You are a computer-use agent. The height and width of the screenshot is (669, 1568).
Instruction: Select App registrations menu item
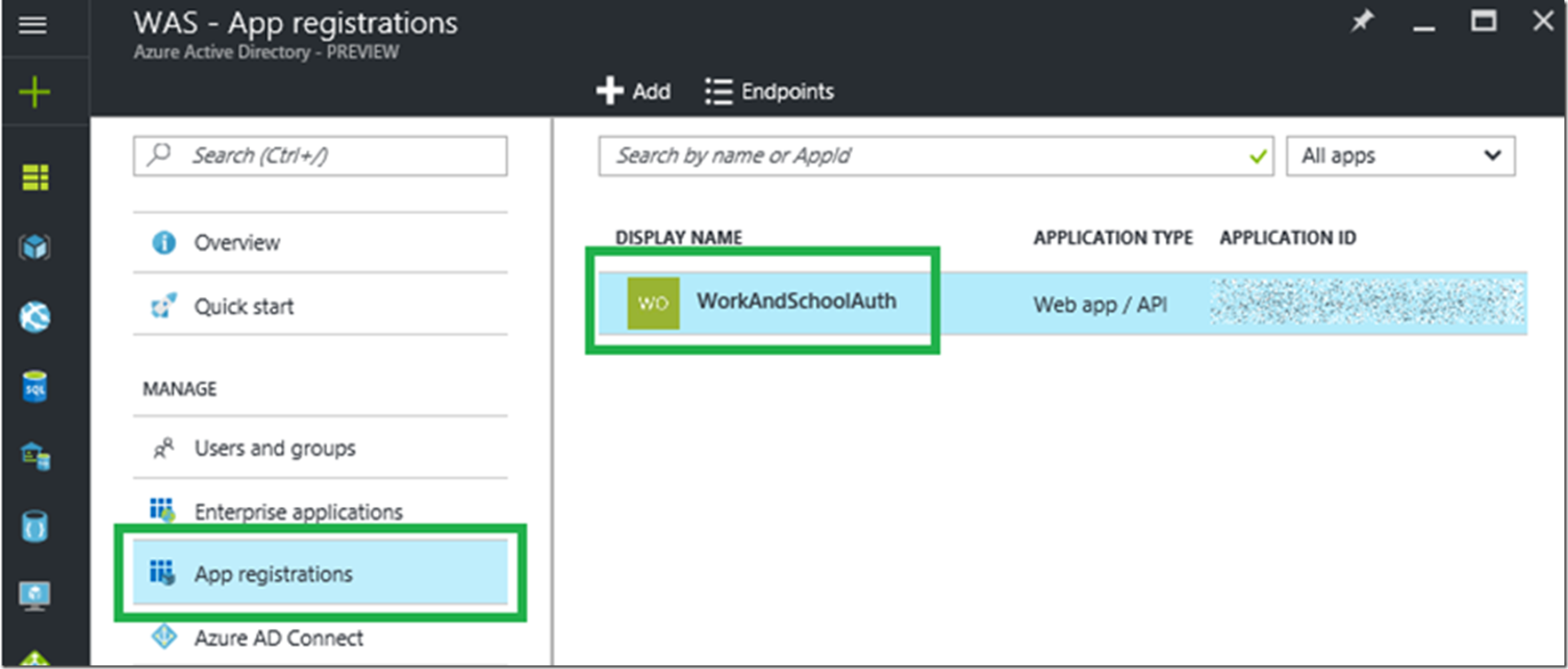(320, 573)
